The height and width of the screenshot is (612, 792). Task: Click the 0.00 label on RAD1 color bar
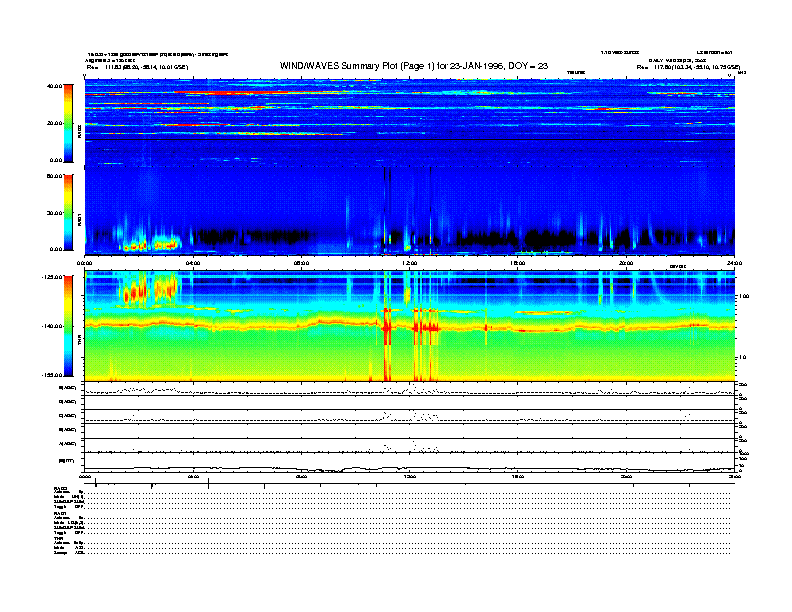click(x=56, y=249)
